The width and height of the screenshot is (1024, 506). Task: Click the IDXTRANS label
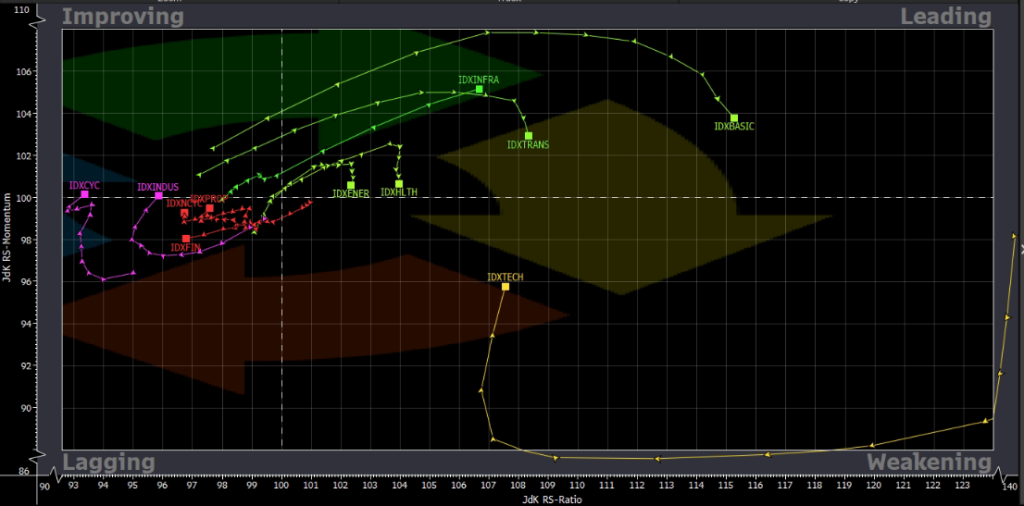pos(528,145)
